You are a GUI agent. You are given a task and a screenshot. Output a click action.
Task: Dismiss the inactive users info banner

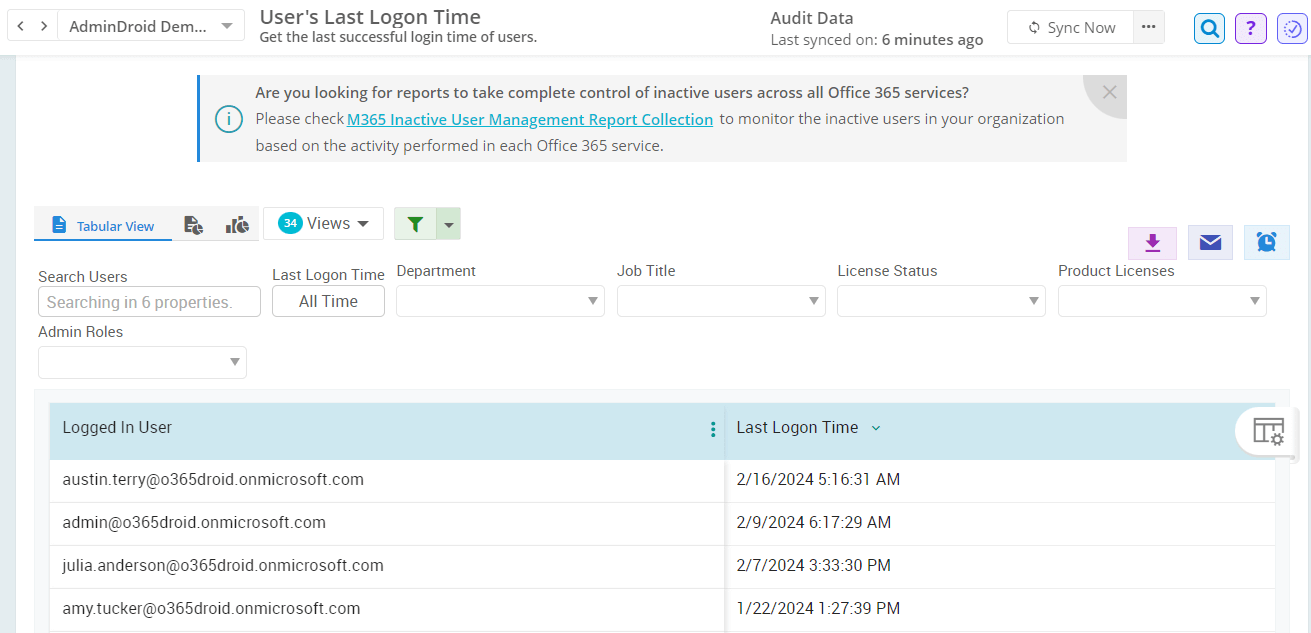(1109, 92)
